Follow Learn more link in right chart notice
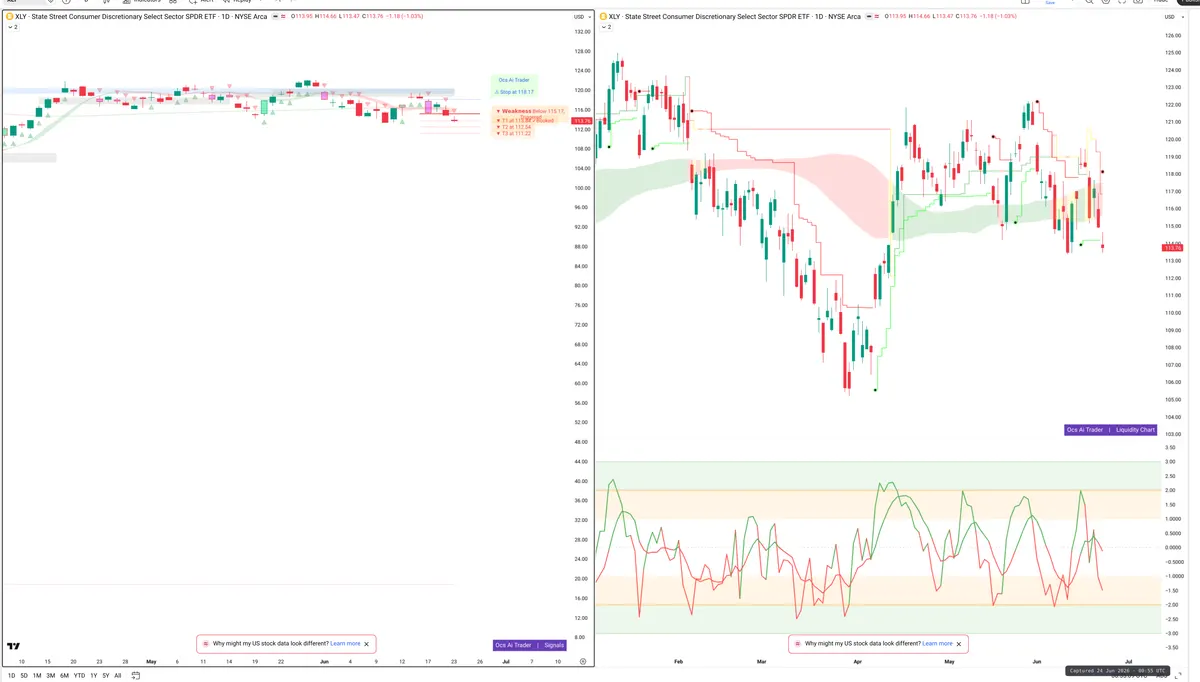Image resolution: width=1200 pixels, height=682 pixels. [937, 644]
